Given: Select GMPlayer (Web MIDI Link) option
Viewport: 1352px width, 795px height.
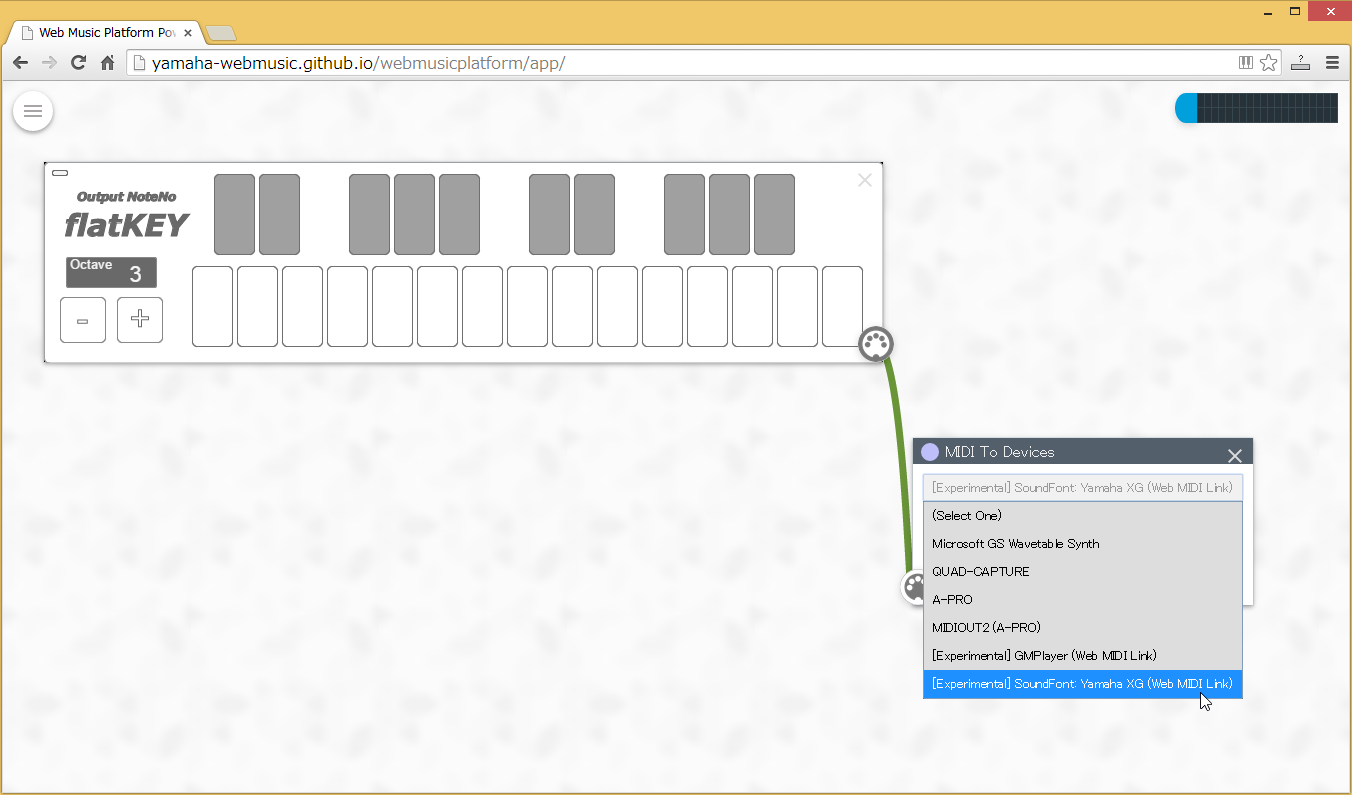Looking at the screenshot, I should [1044, 656].
